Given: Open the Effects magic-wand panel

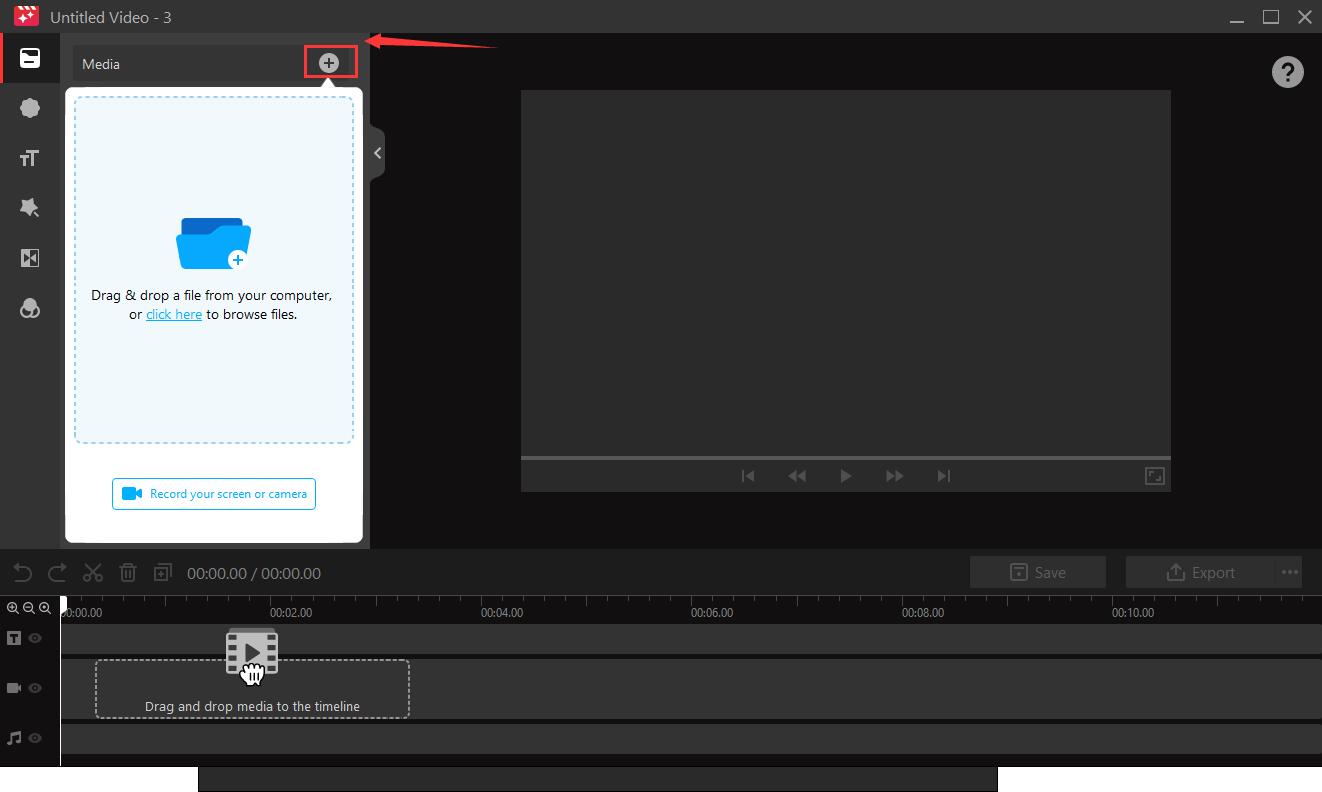Looking at the screenshot, I should (30, 207).
